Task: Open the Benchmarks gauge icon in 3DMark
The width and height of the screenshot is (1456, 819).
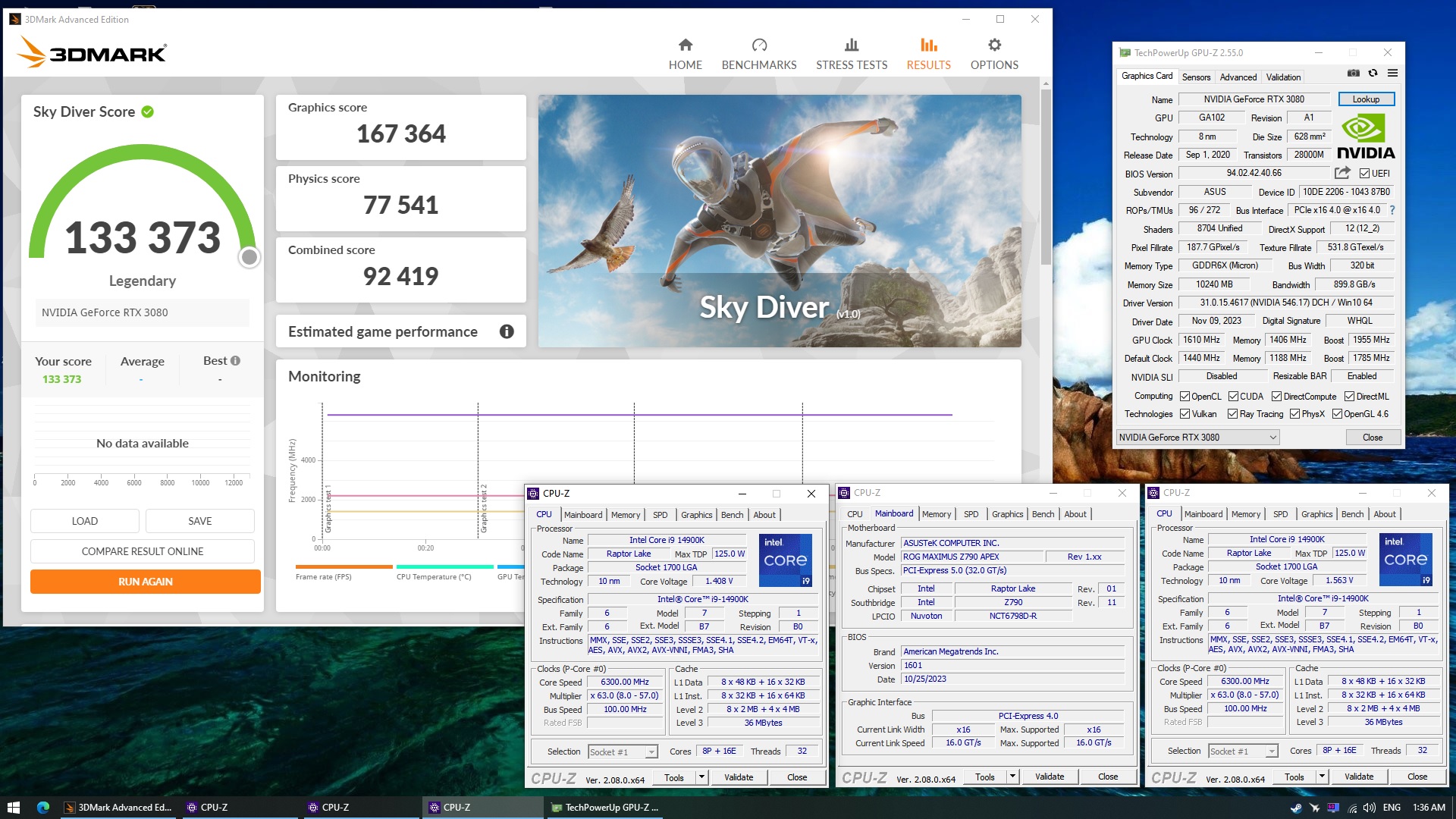Action: pos(759,45)
